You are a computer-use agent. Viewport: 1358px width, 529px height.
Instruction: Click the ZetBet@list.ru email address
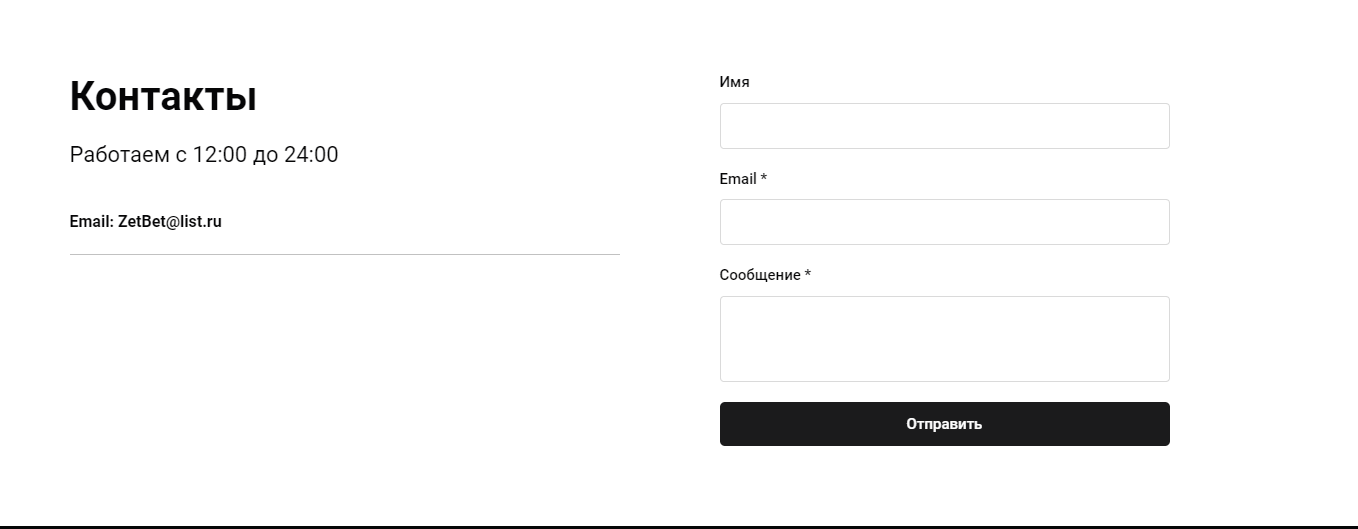169,222
